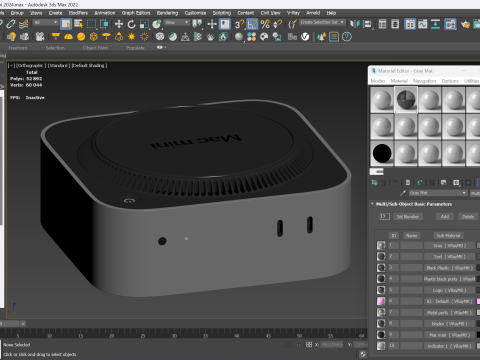Open the Schematic View icon
Image resolution: width=480 pixels, height=360 pixels.
(x=435, y=24)
